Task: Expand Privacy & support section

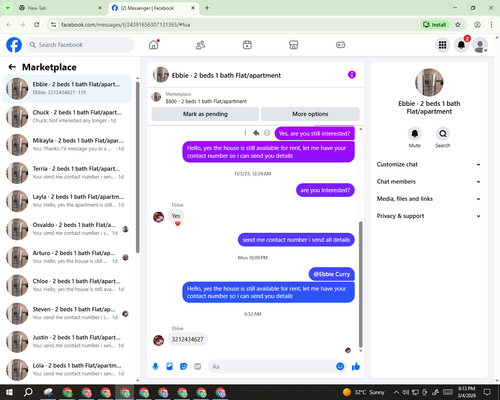Action: pos(429,216)
